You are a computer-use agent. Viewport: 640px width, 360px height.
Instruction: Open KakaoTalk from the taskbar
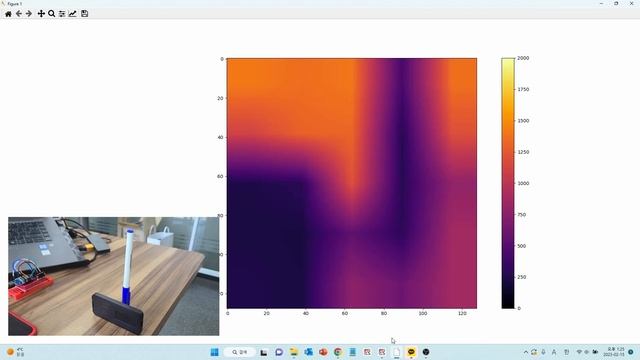tap(411, 352)
